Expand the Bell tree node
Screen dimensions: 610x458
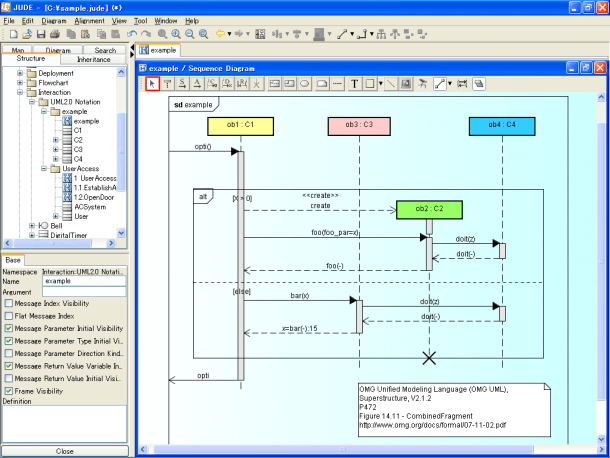(32, 226)
